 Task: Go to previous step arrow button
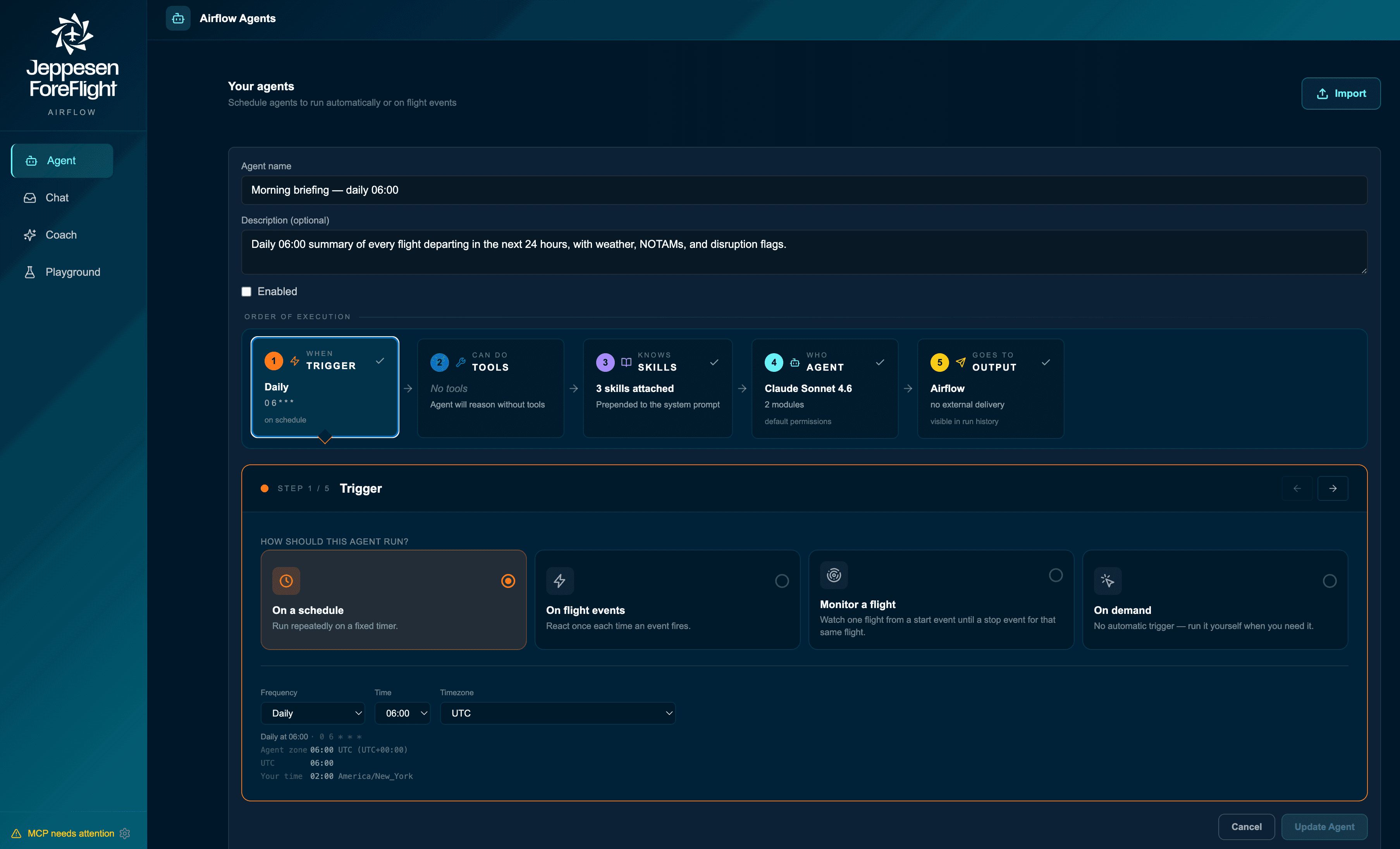(x=1297, y=488)
